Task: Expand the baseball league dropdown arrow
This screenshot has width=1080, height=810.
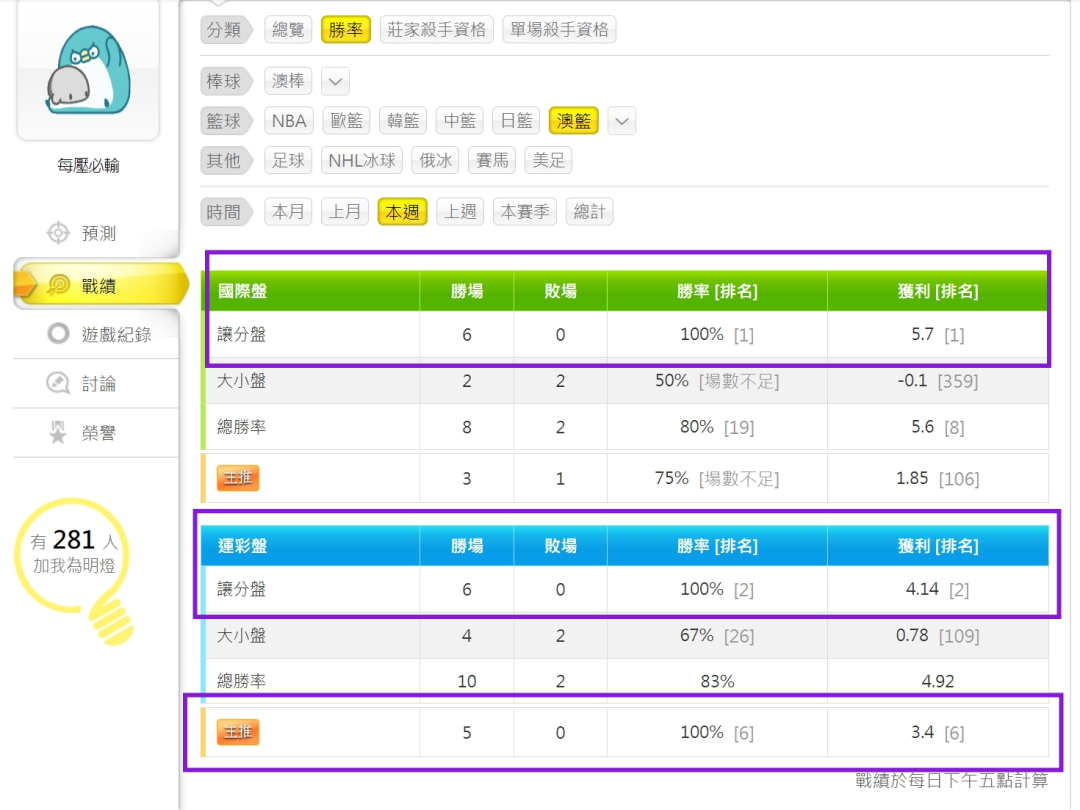Action: point(335,81)
